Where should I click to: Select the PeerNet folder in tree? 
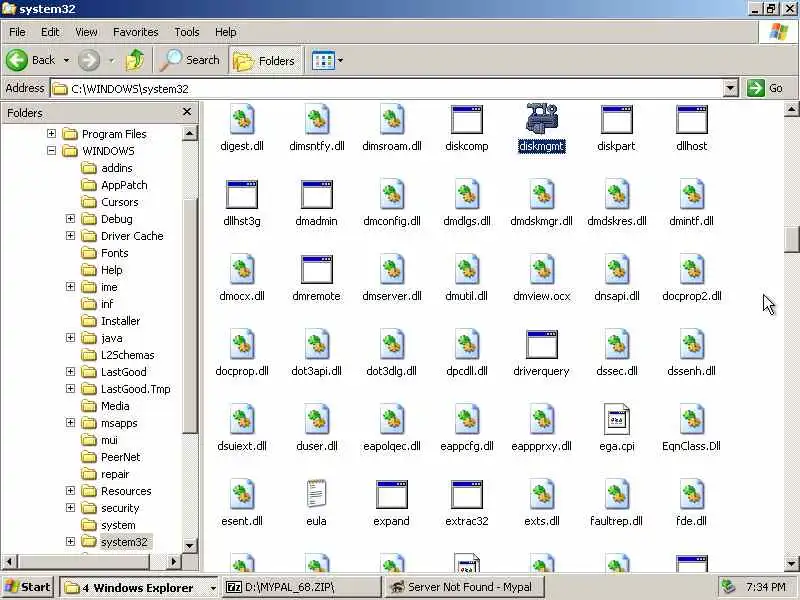click(x=120, y=457)
